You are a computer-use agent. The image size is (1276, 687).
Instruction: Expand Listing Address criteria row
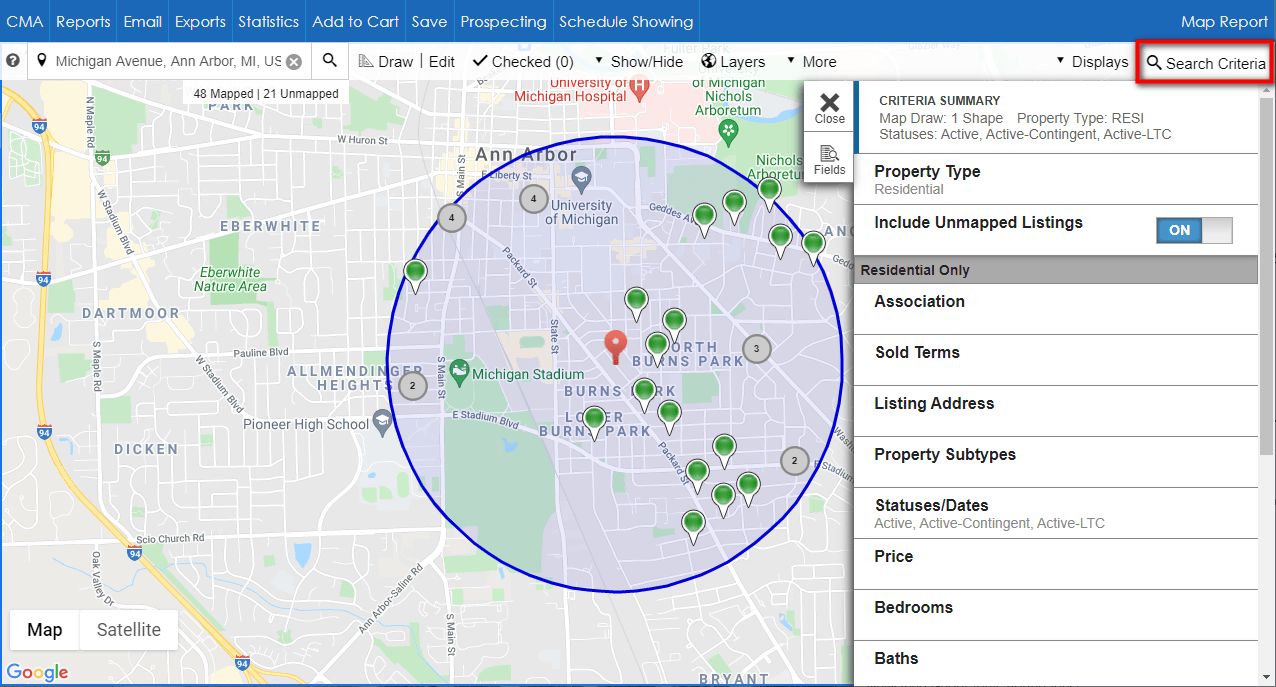pos(1055,411)
